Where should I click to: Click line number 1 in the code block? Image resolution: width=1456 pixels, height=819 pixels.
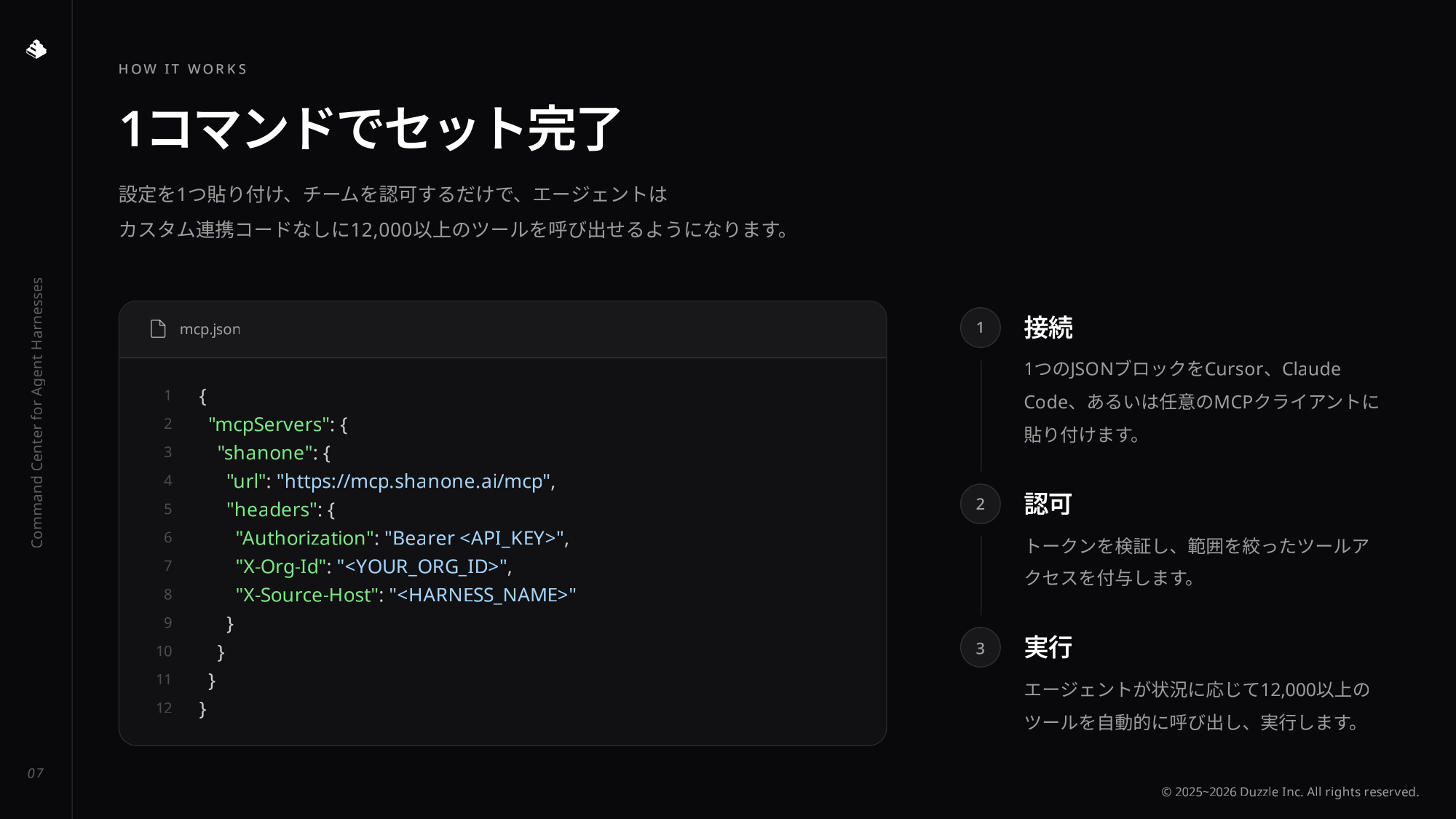(167, 395)
